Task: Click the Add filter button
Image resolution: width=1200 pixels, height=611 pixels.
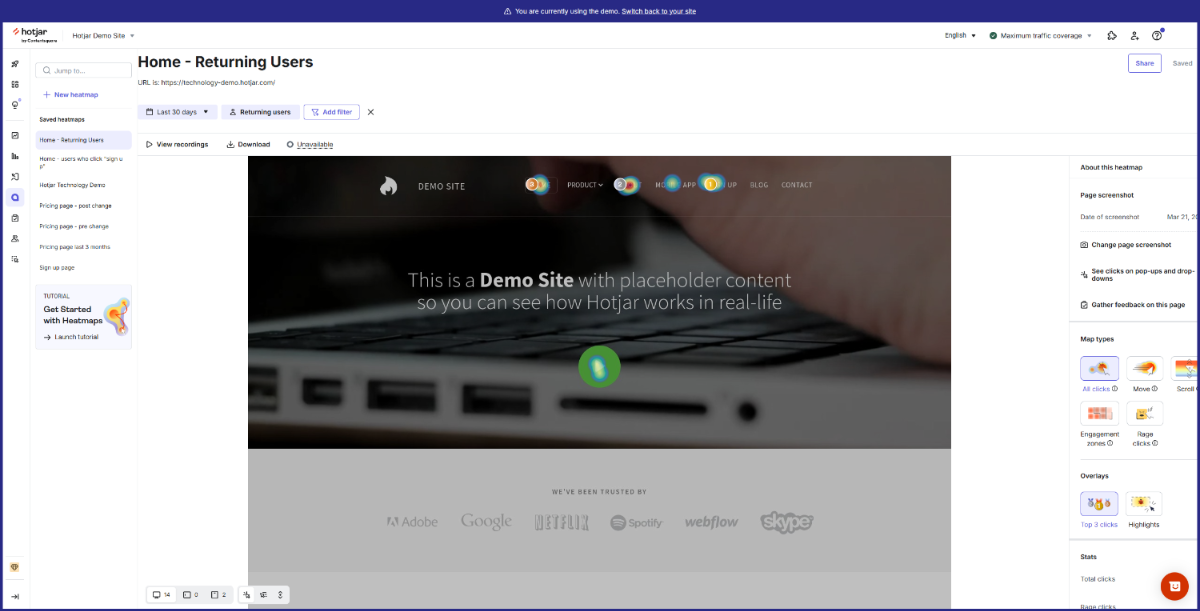Action: tap(331, 112)
